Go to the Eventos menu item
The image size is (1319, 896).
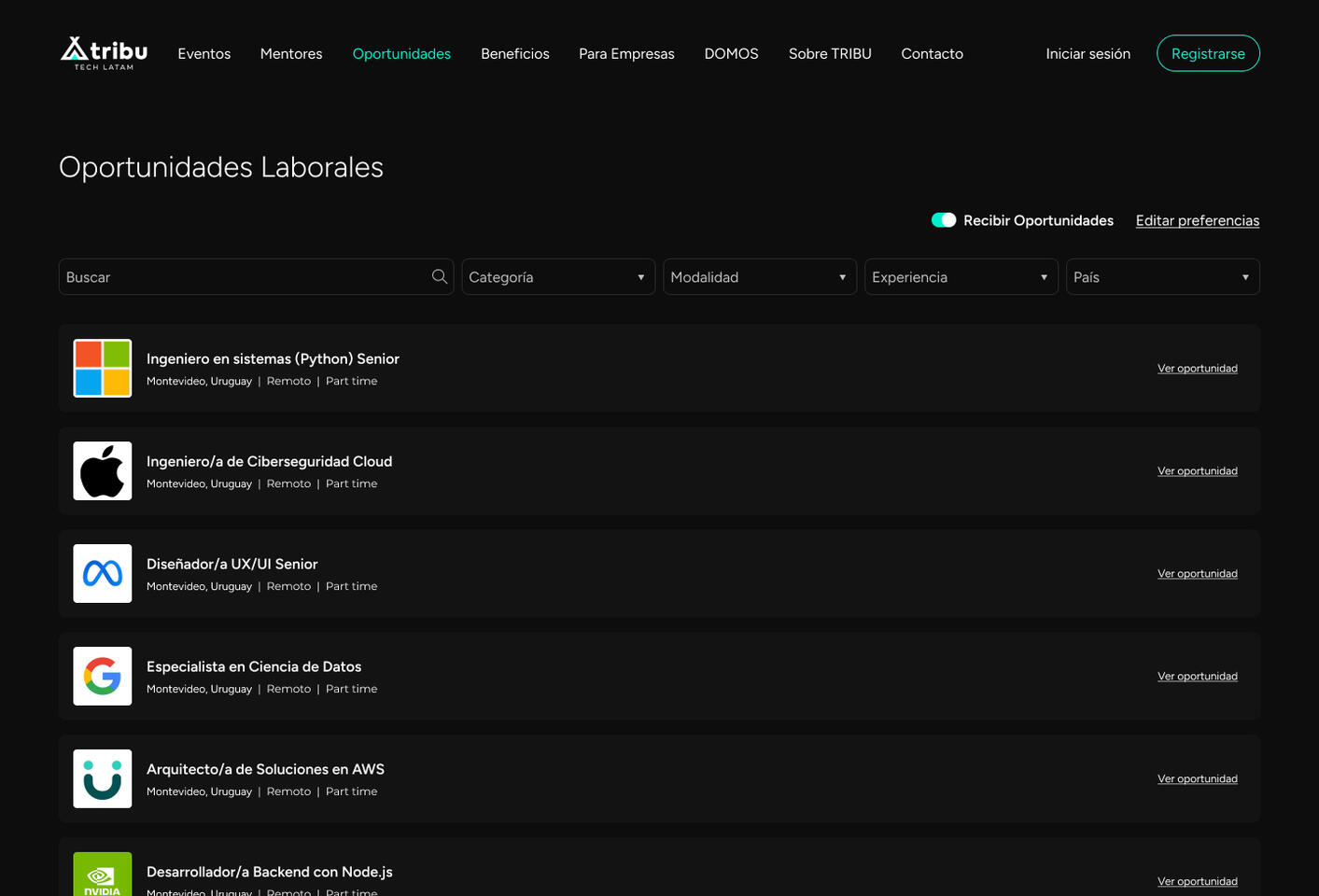(203, 54)
